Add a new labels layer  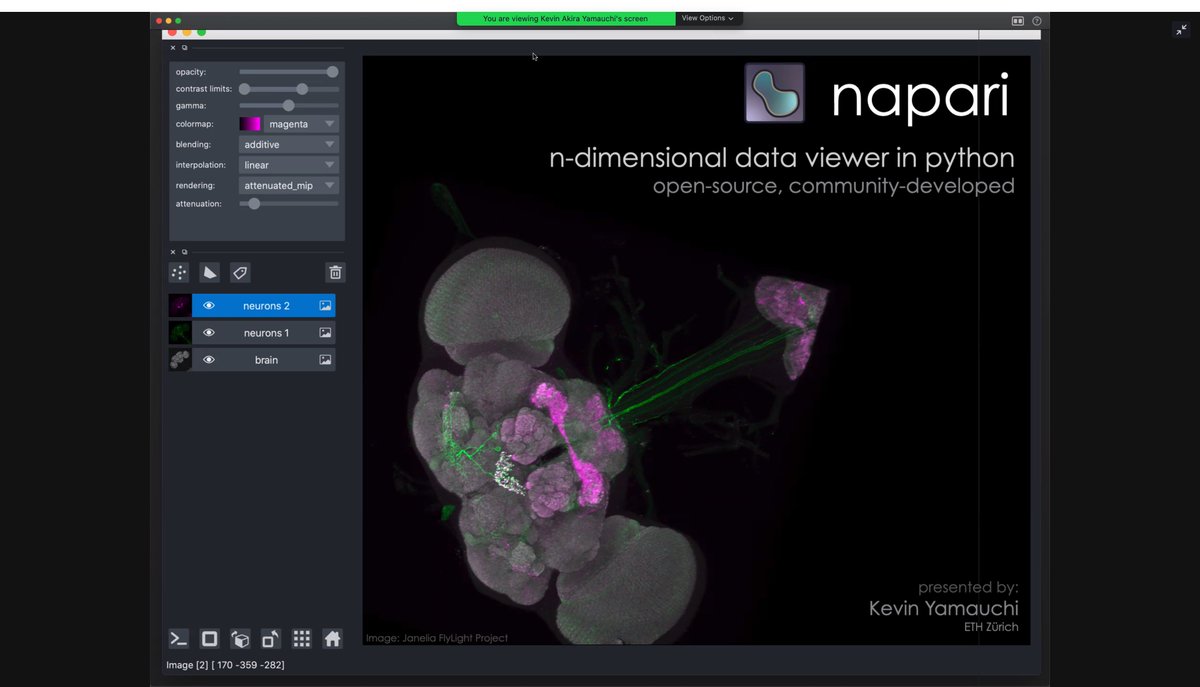[240, 272]
